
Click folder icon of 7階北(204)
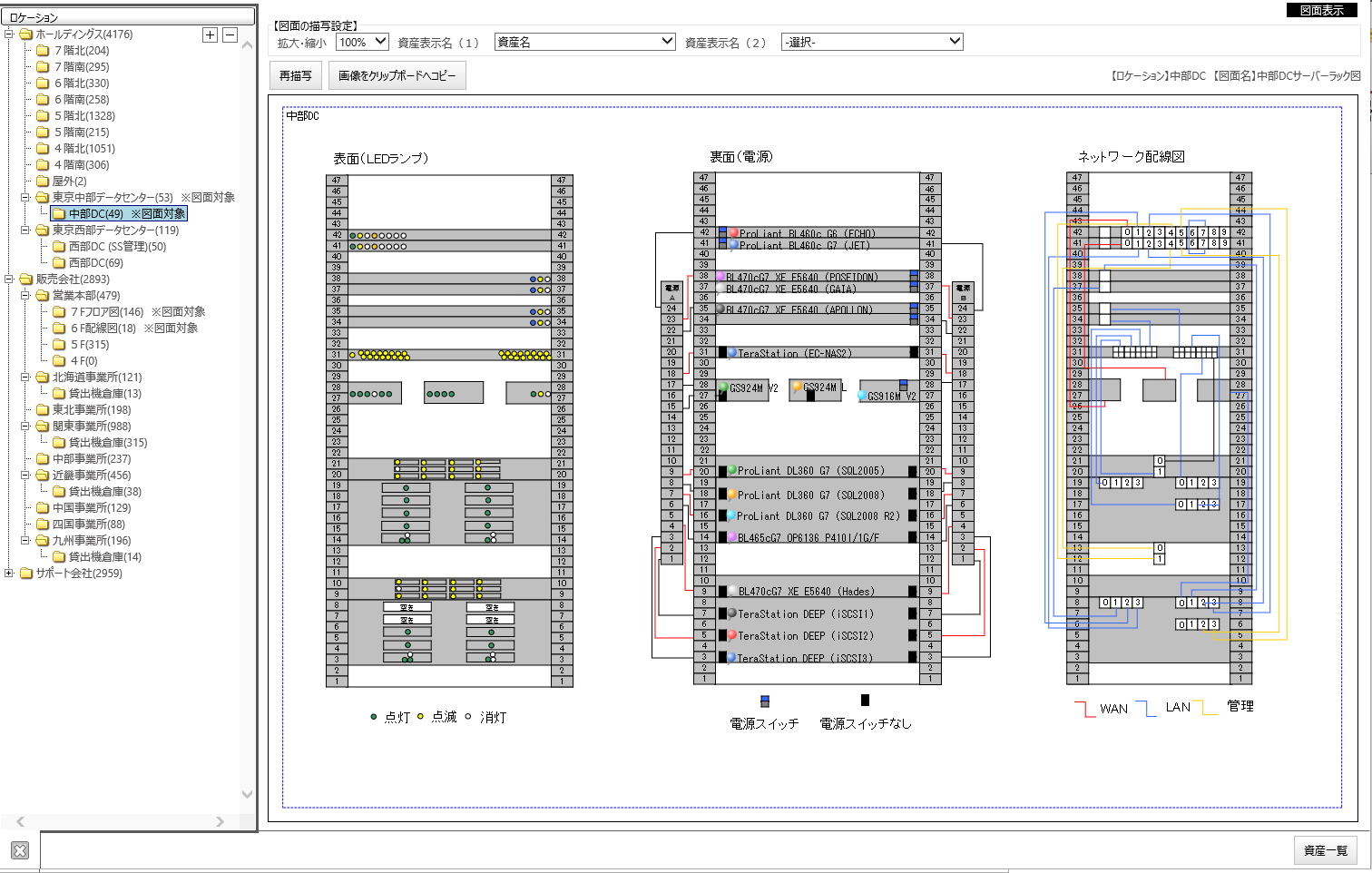click(x=43, y=51)
